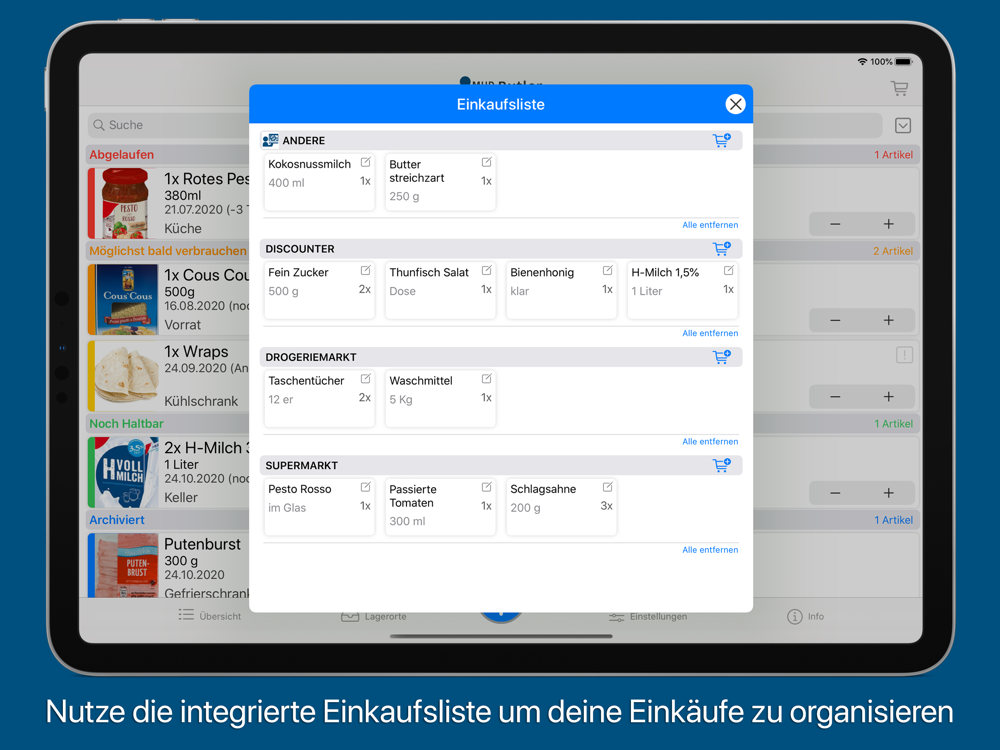The width and height of the screenshot is (1000, 750).
Task: Click the battery indicator in status bar
Action: 904,62
